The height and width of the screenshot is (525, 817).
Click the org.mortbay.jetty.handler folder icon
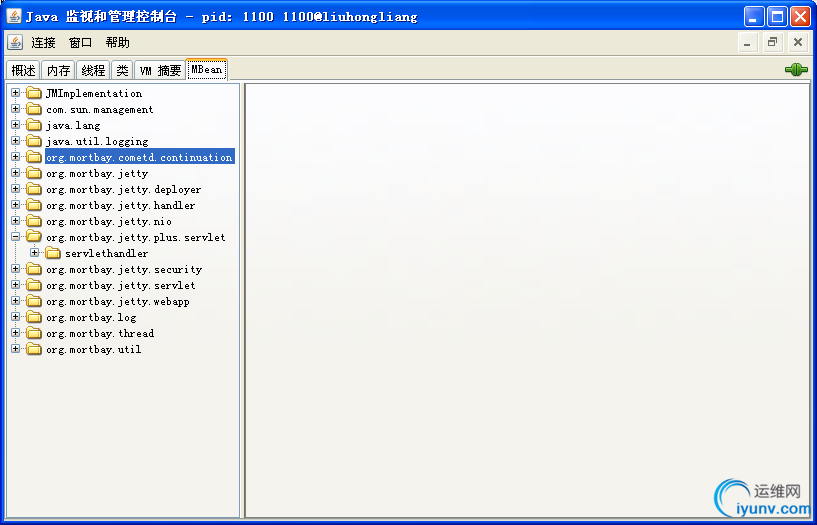(34, 205)
